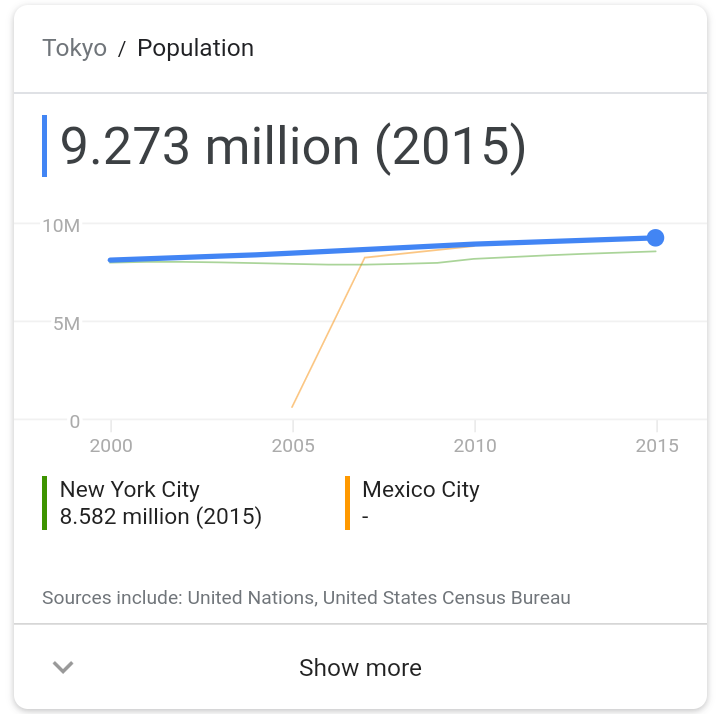
Task: Click the blue Tokyo color bar
Action: coord(45,146)
